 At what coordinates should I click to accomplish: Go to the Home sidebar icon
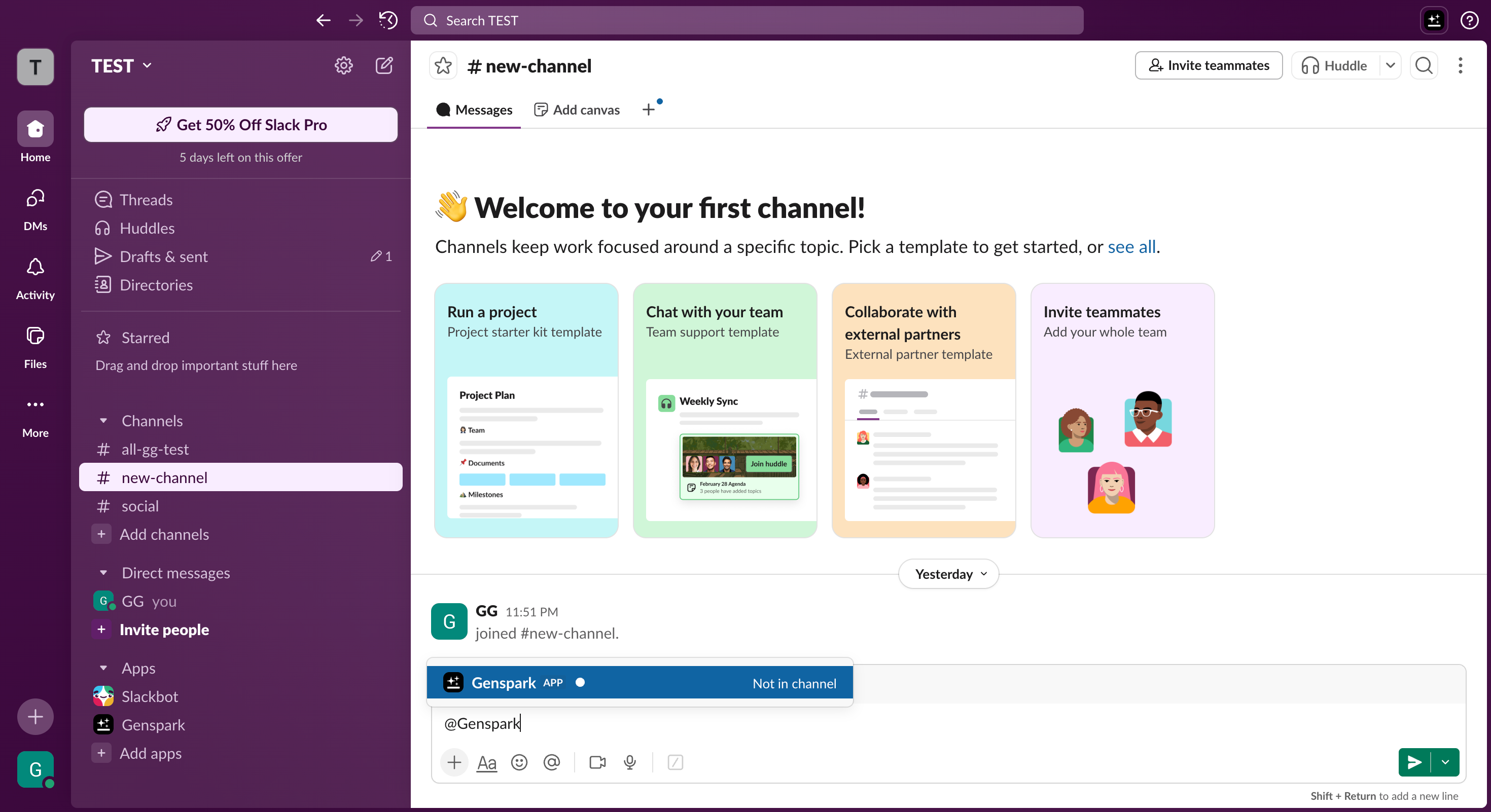coord(35,137)
